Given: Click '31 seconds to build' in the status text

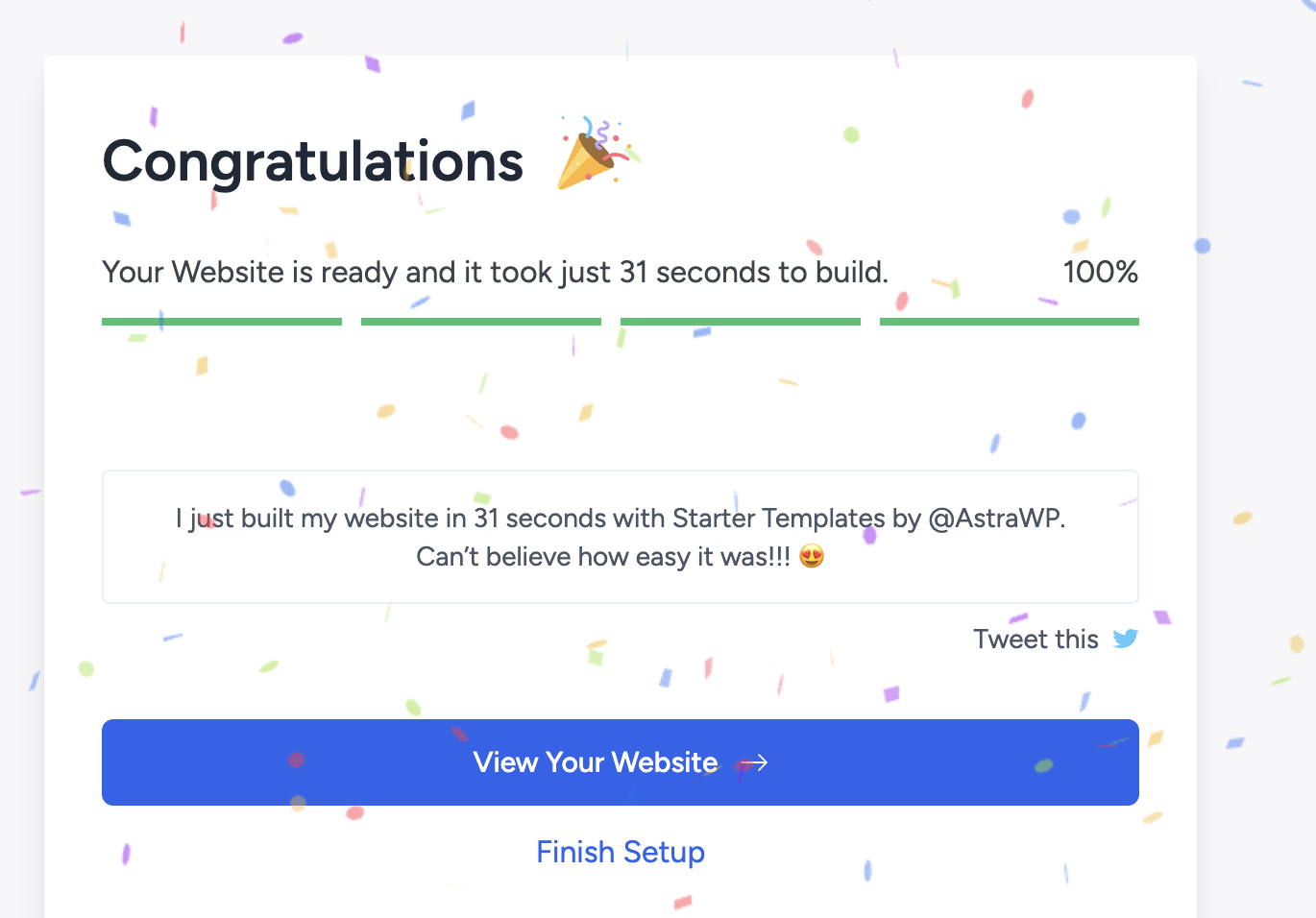Looking at the screenshot, I should tap(751, 273).
